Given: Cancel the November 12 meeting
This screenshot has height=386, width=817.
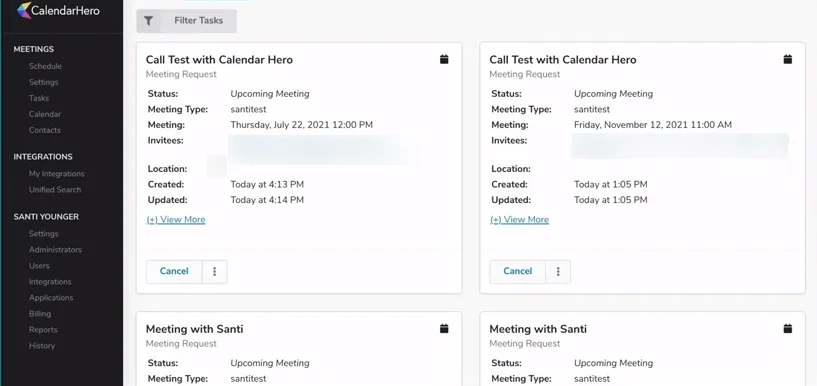Looking at the screenshot, I should 517,271.
